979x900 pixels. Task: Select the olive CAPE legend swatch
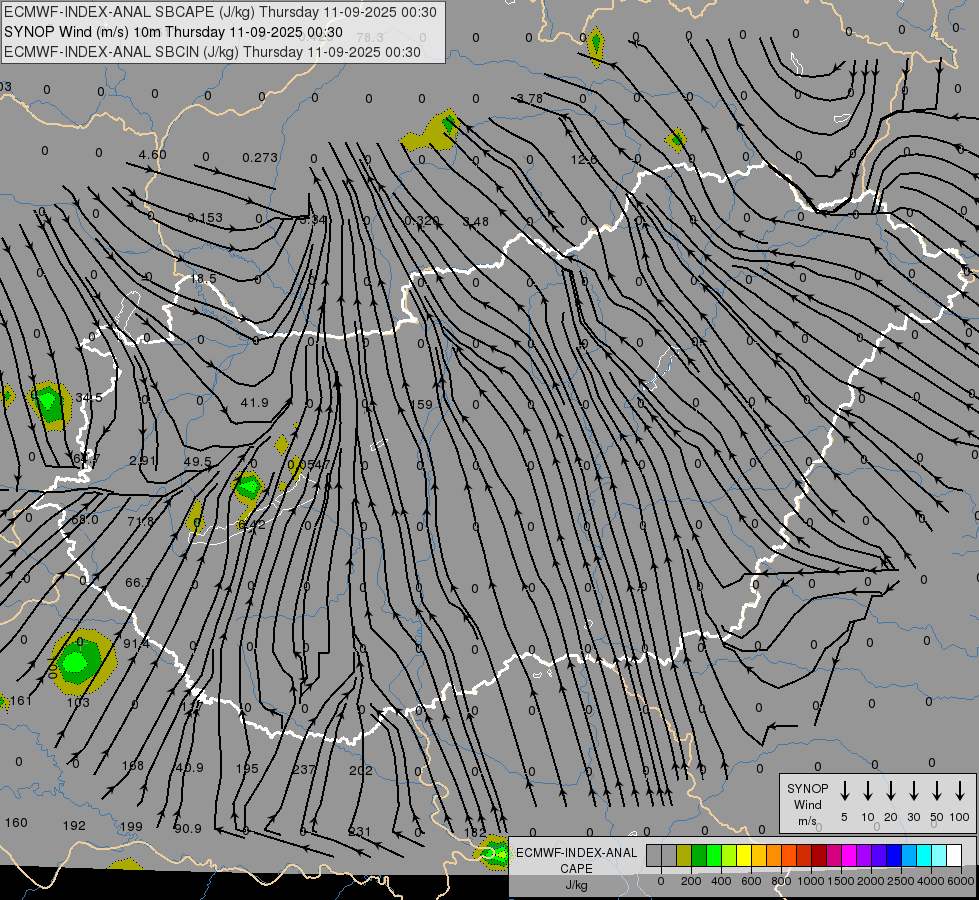coord(684,855)
